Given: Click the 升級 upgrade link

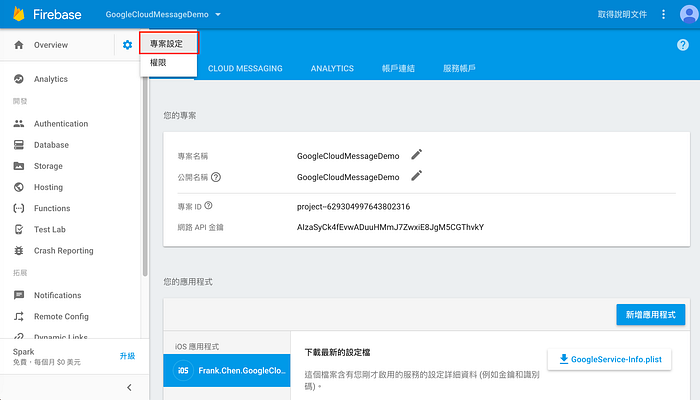Looking at the screenshot, I should [x=127, y=356].
